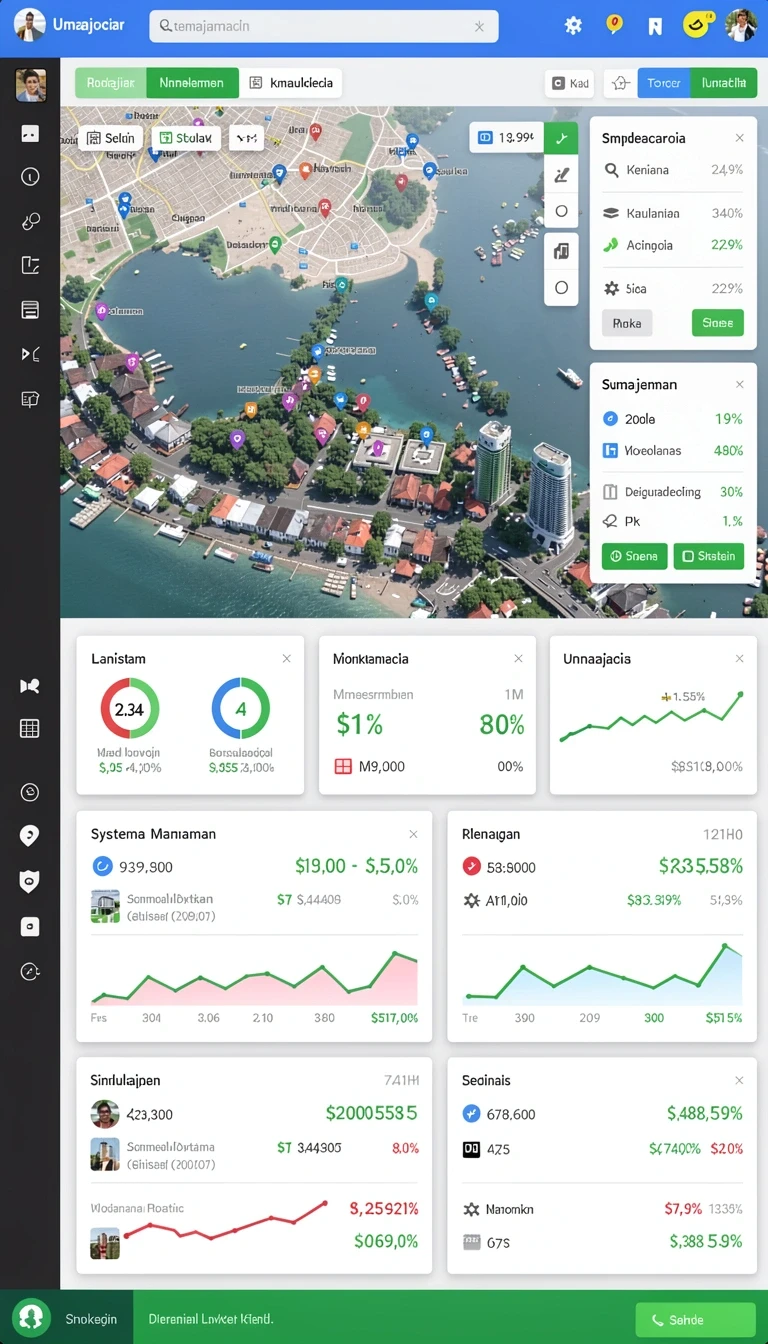The image size is (768, 1344).
Task: Select the green pen tool on the map toolbar
Action: tap(561, 138)
